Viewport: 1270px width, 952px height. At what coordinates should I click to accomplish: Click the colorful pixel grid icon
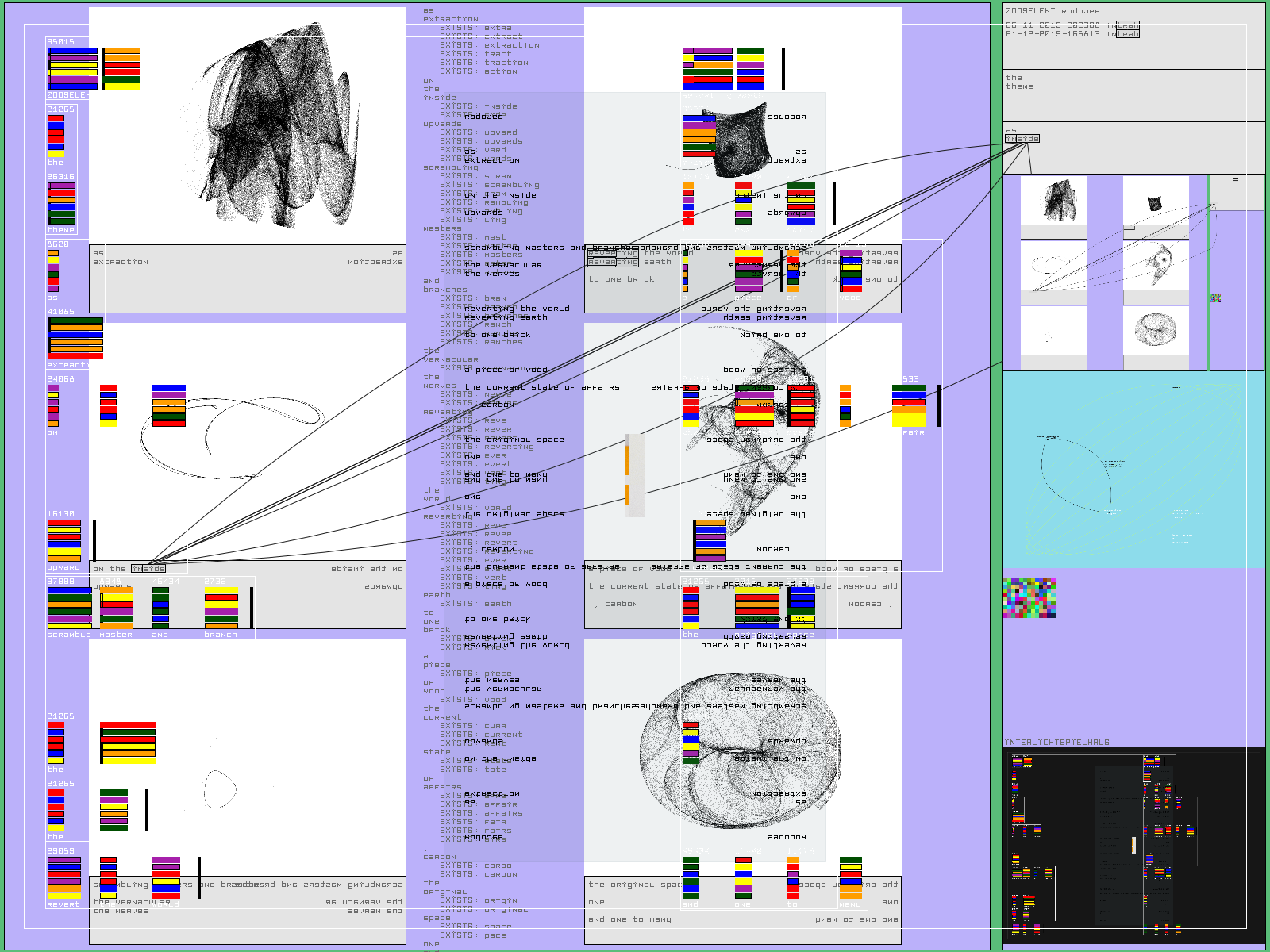coord(1029,597)
